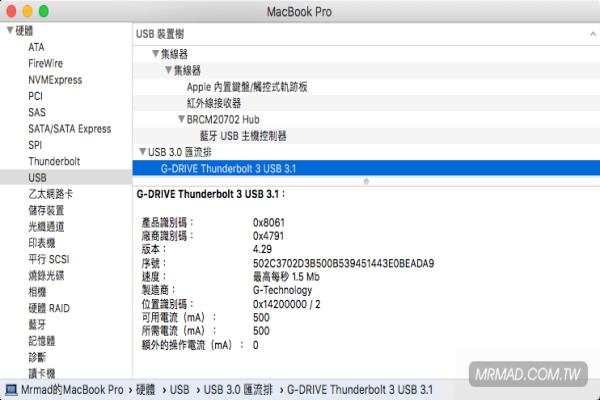This screenshot has height=400, width=600.
Task: Select 診斷 in the sidebar
Action: tap(37, 358)
